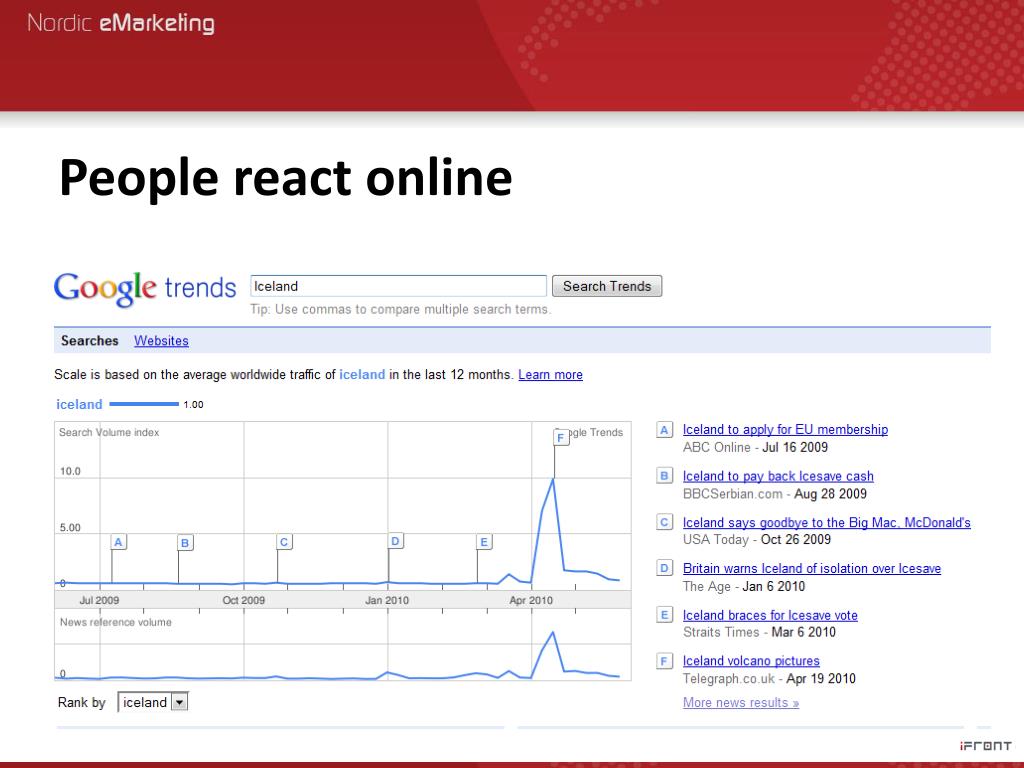Click the iFront logo in corner

coord(985,746)
